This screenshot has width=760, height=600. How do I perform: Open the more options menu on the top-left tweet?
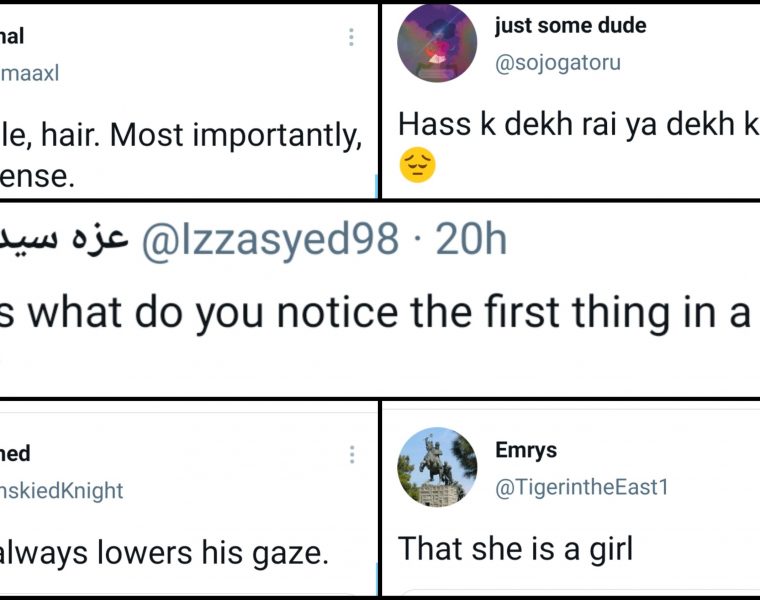351,37
